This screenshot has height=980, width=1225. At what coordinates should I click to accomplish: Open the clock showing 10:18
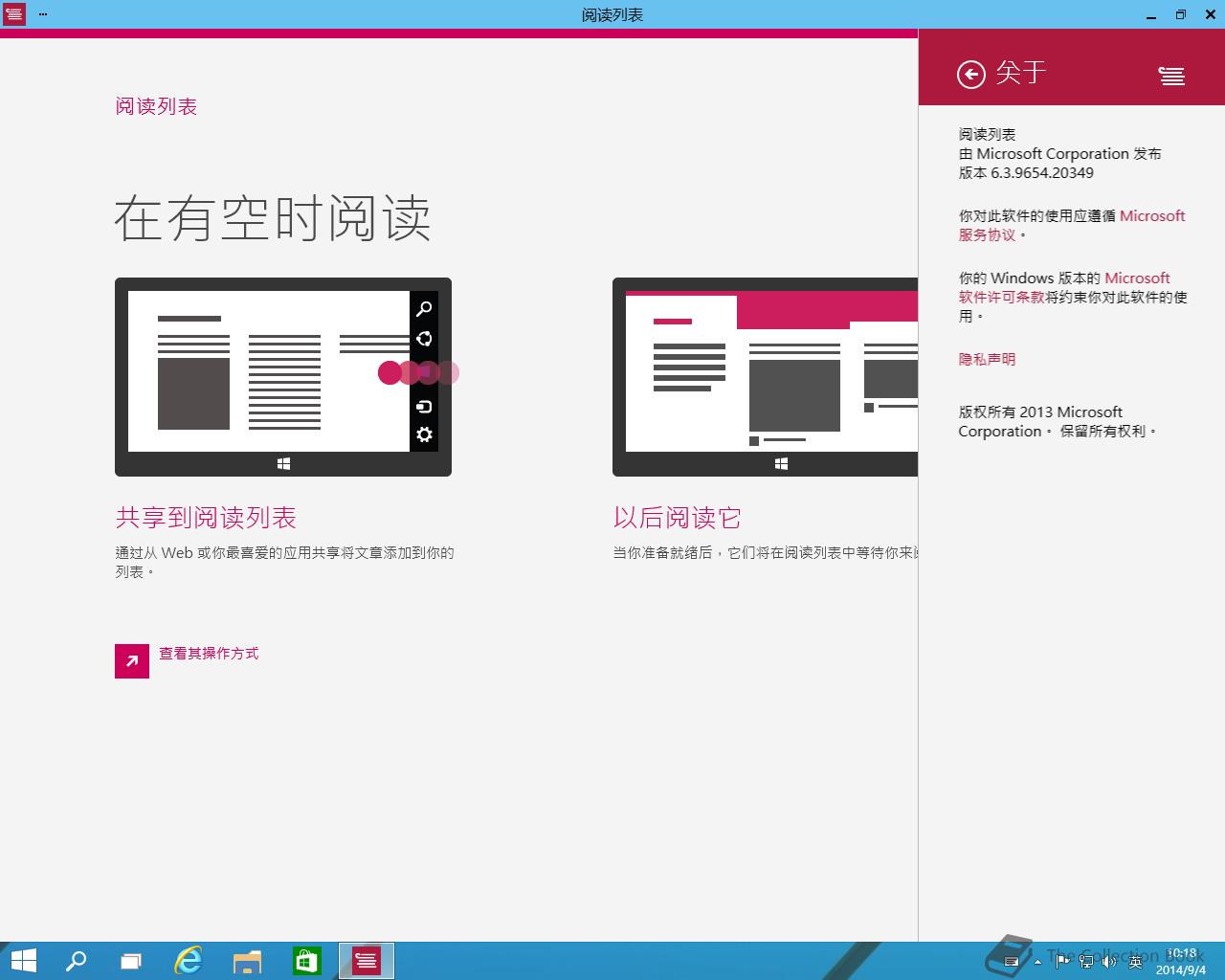click(x=1181, y=961)
